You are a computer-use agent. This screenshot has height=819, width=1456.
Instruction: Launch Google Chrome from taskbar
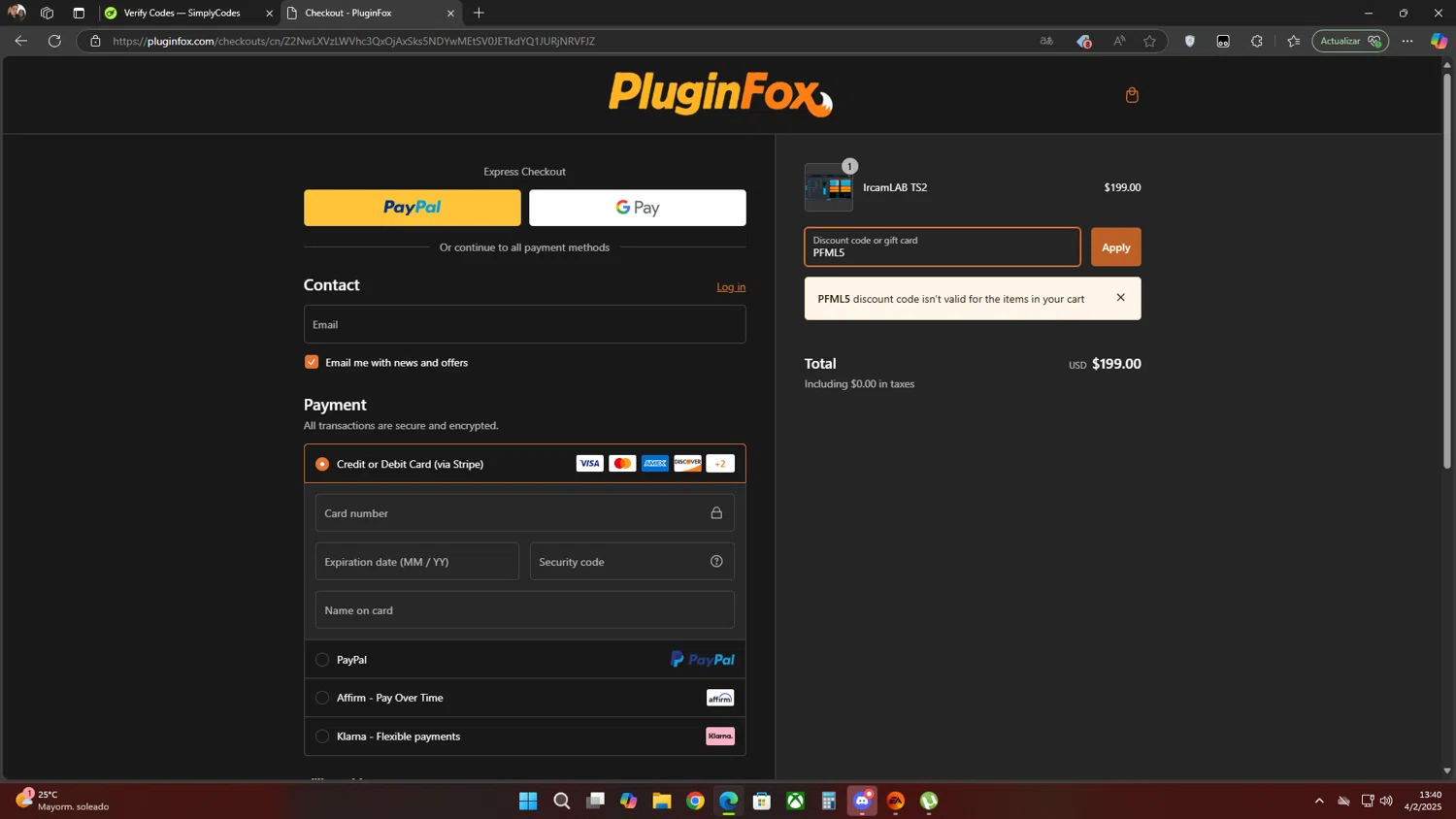click(x=695, y=801)
